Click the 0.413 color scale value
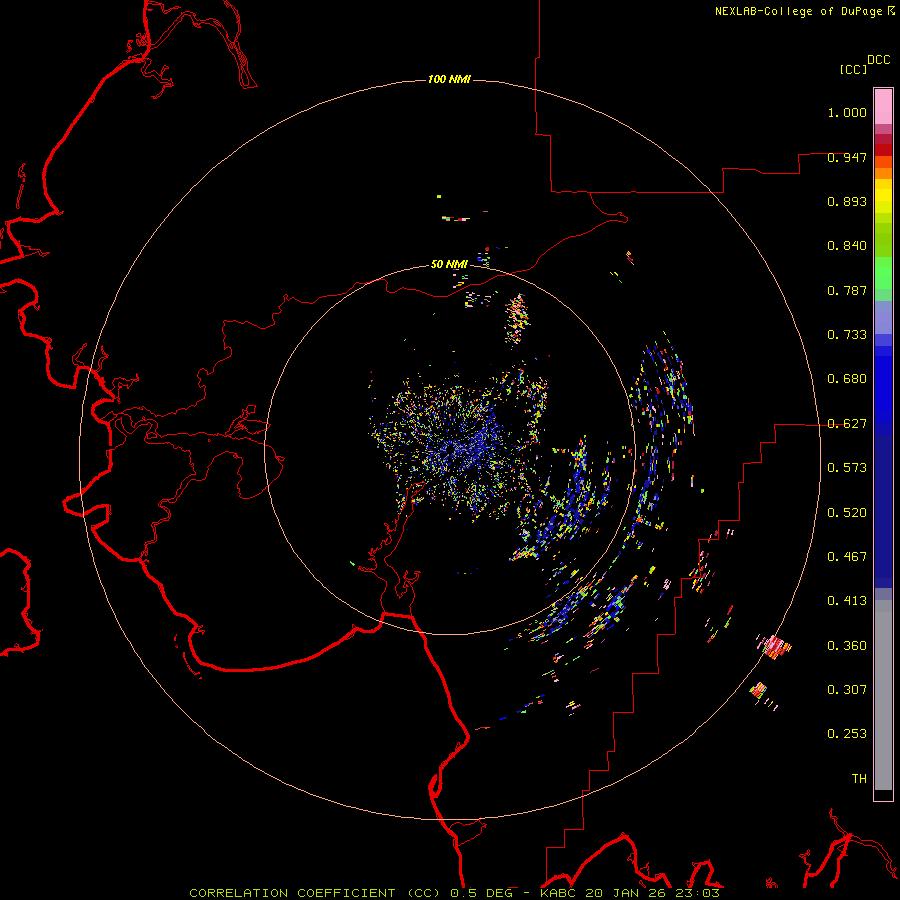The width and height of the screenshot is (900, 900). 847,601
